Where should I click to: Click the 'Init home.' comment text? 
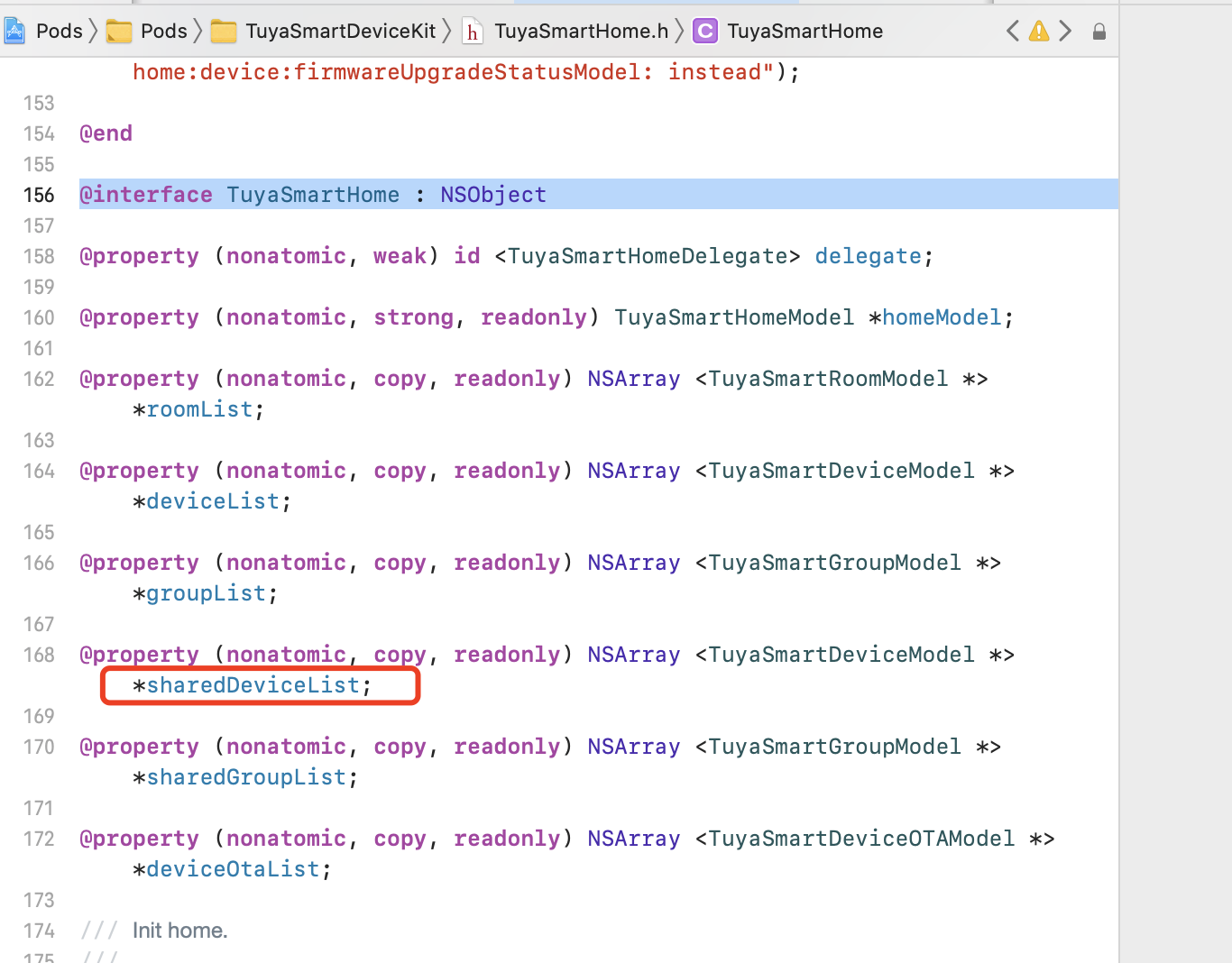180,931
